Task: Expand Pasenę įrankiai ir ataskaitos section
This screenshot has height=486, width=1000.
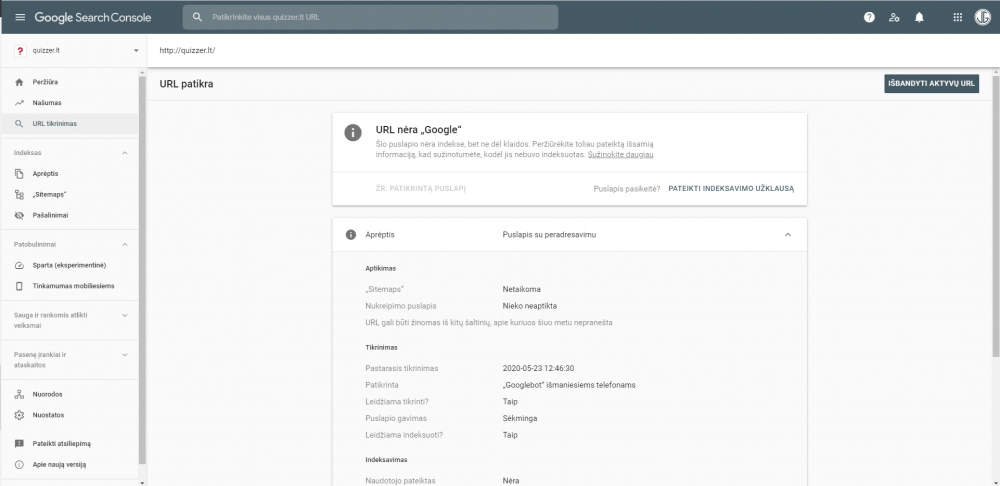Action: pyautogui.click(x=124, y=355)
